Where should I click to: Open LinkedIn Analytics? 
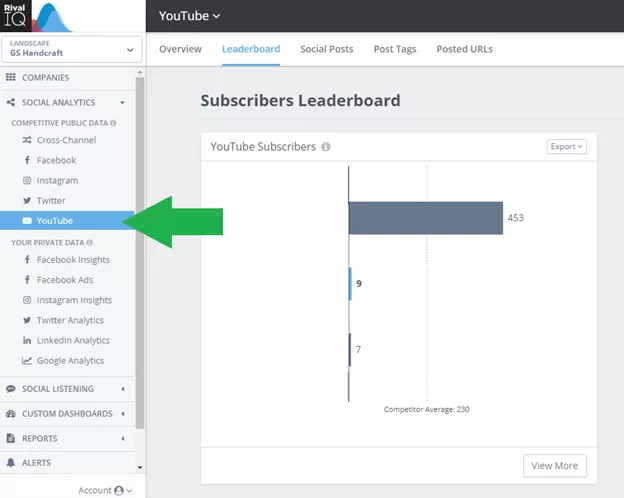pos(73,340)
